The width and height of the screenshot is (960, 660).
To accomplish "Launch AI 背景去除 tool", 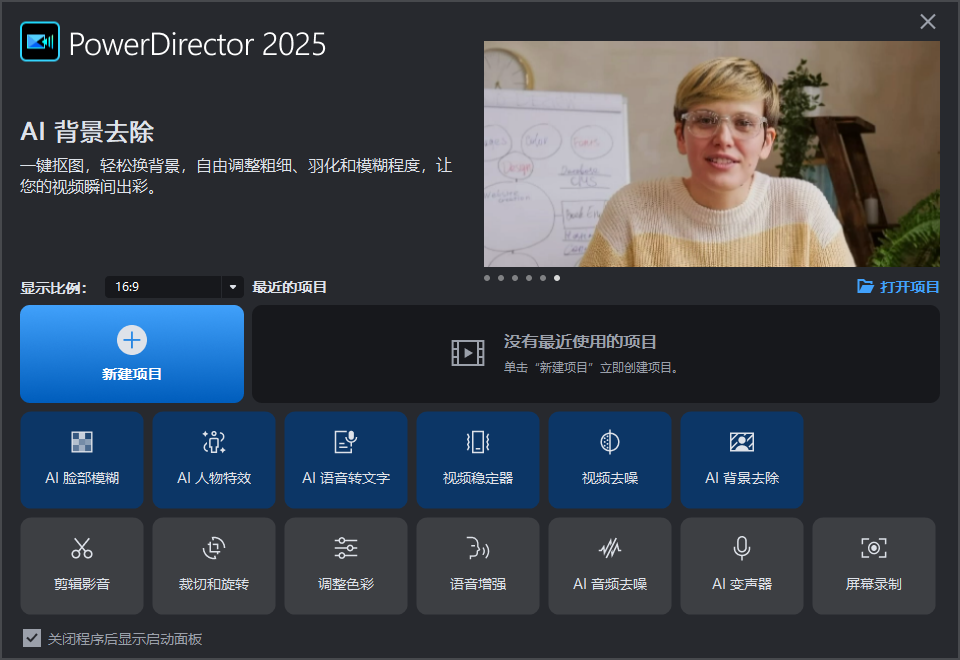I will 742,460.
